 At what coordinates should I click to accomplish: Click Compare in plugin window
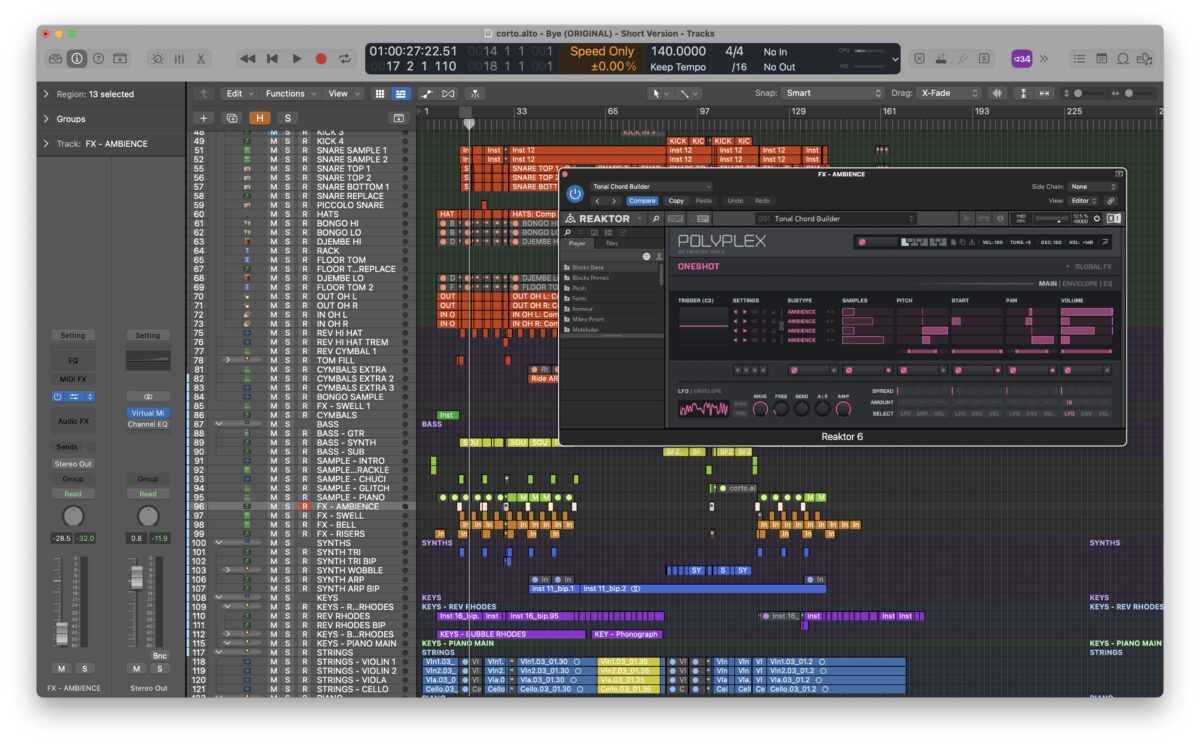(642, 201)
